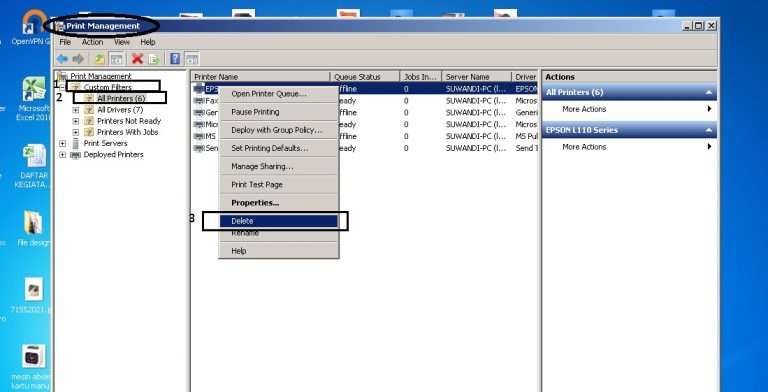Choose Print Test Page from context menu
768x392 pixels.
279,185
